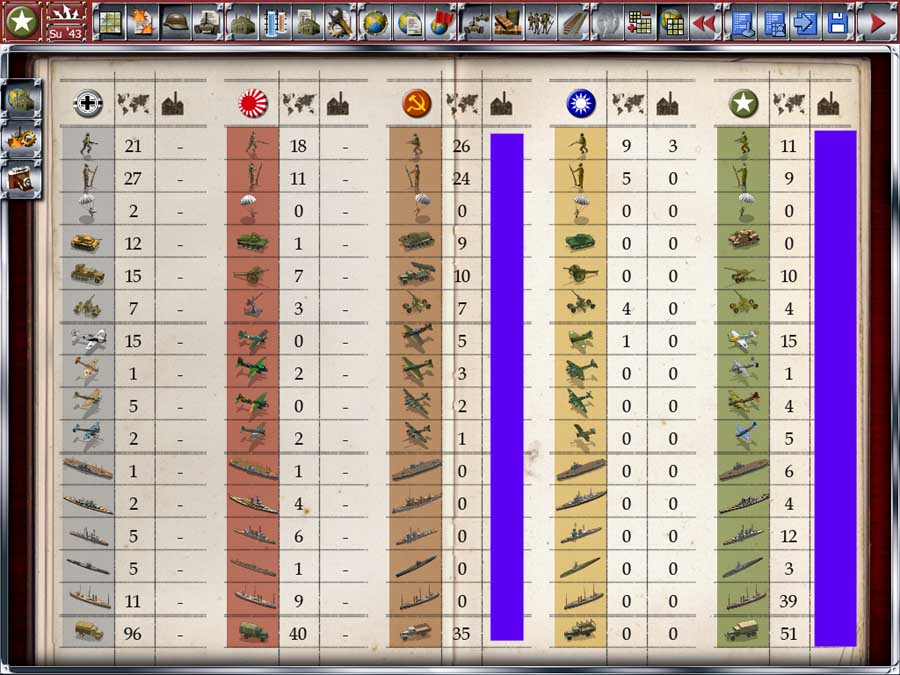This screenshot has width=900, height=675.
Task: Click the Japanese rising sun flag emblem
Action: (253, 104)
